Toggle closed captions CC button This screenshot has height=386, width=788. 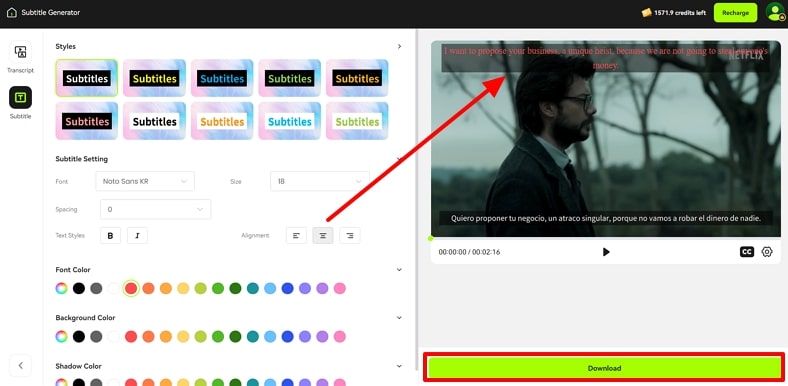point(747,252)
